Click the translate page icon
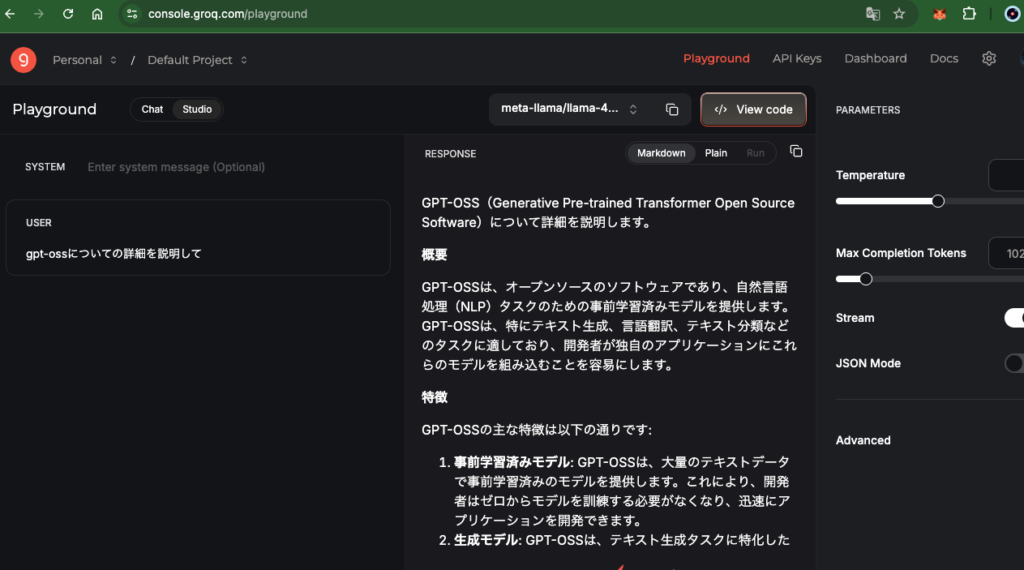 pos(872,14)
